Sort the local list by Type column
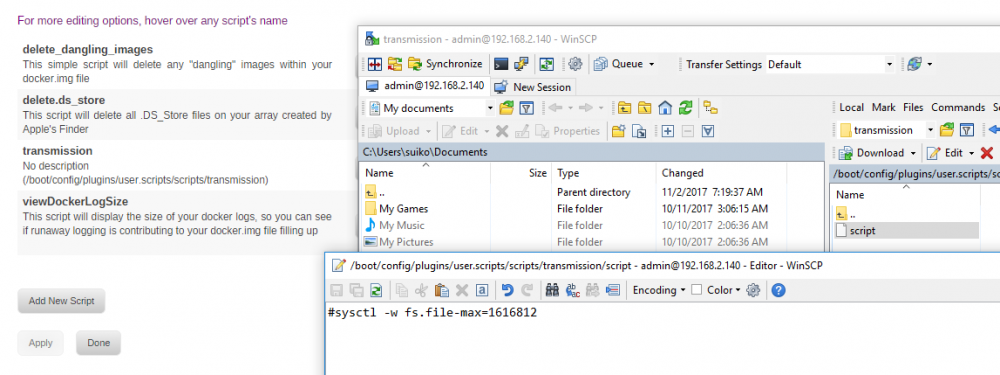The image size is (1000, 375). 604,173
